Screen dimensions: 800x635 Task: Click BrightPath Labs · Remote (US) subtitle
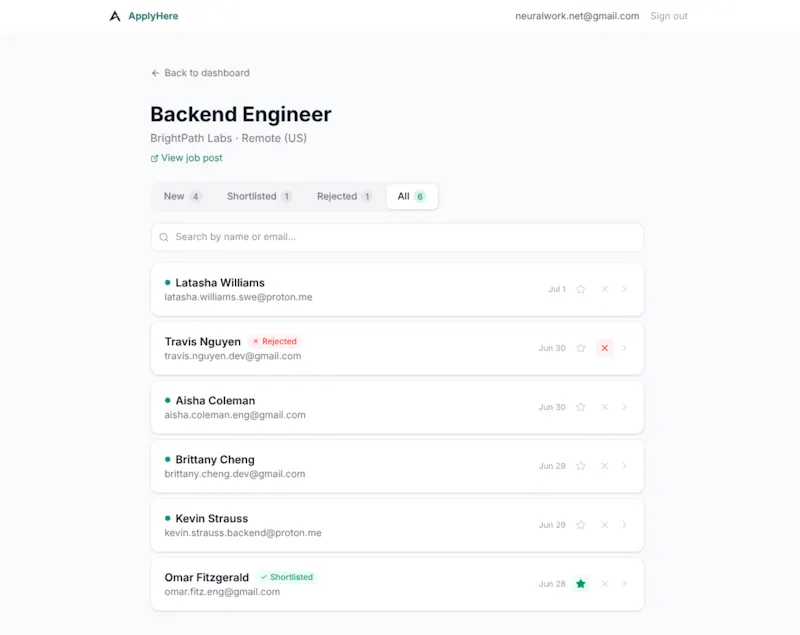click(229, 138)
